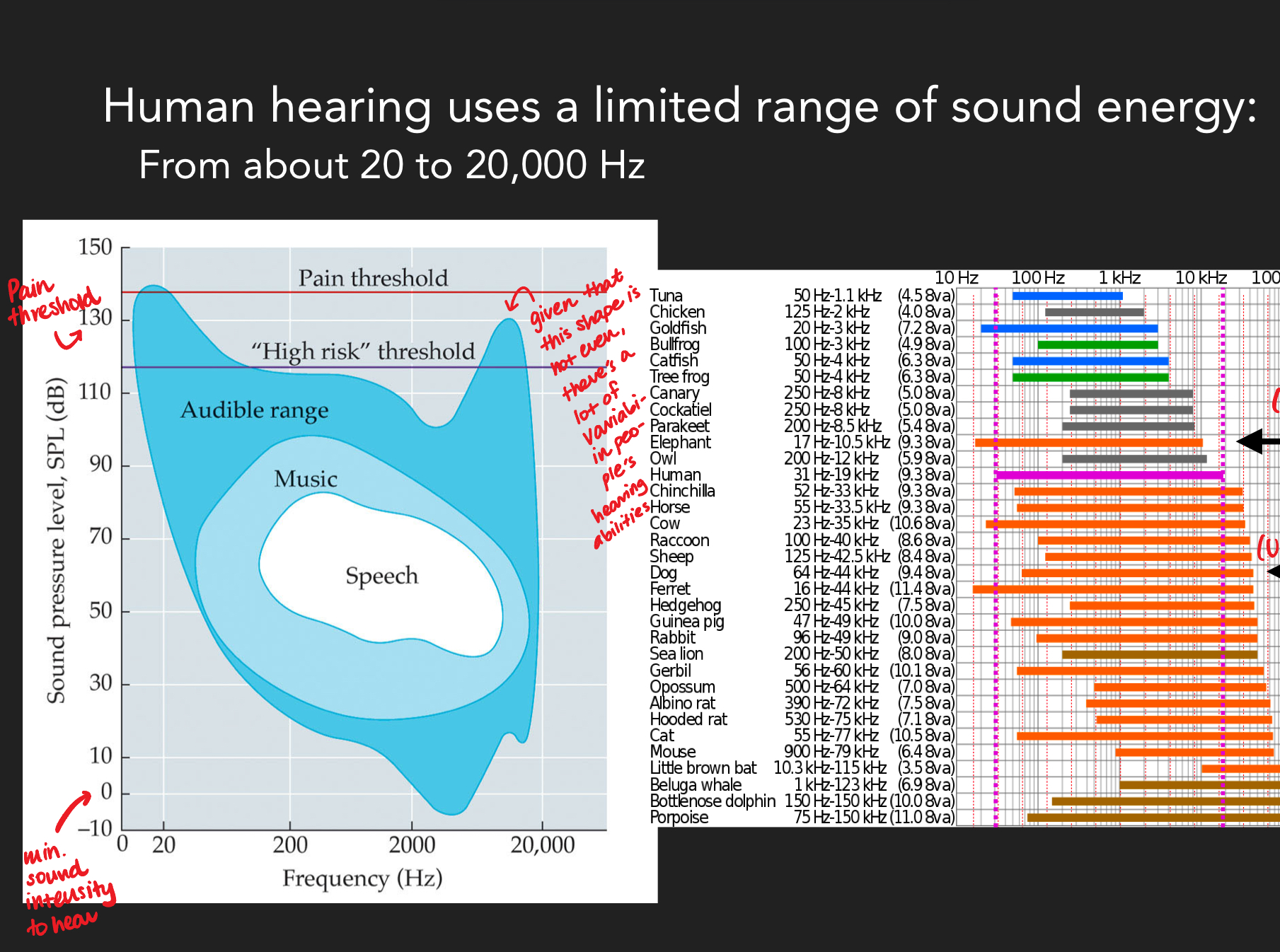
Task: Select the blue Goldfish hearing range bar
Action: coord(1068,327)
